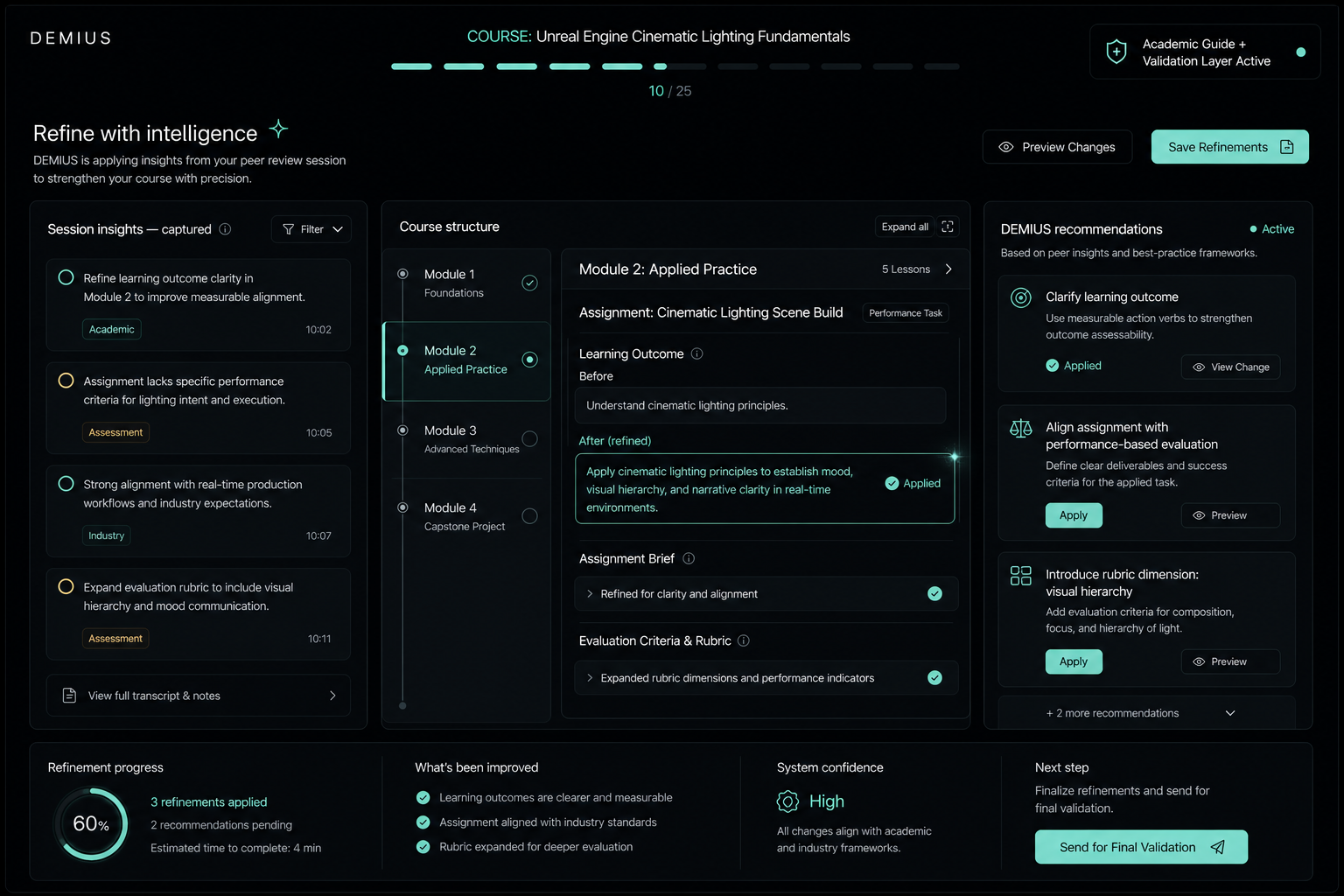Click the checkmark beside Assignment aligned with industry standards
This screenshot has height=896, width=1344.
(423, 822)
